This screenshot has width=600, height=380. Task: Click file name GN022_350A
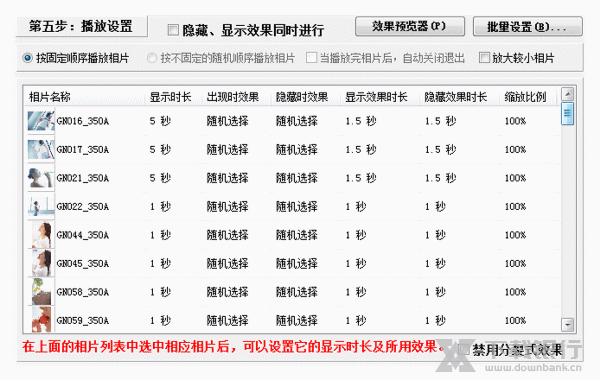(x=83, y=207)
